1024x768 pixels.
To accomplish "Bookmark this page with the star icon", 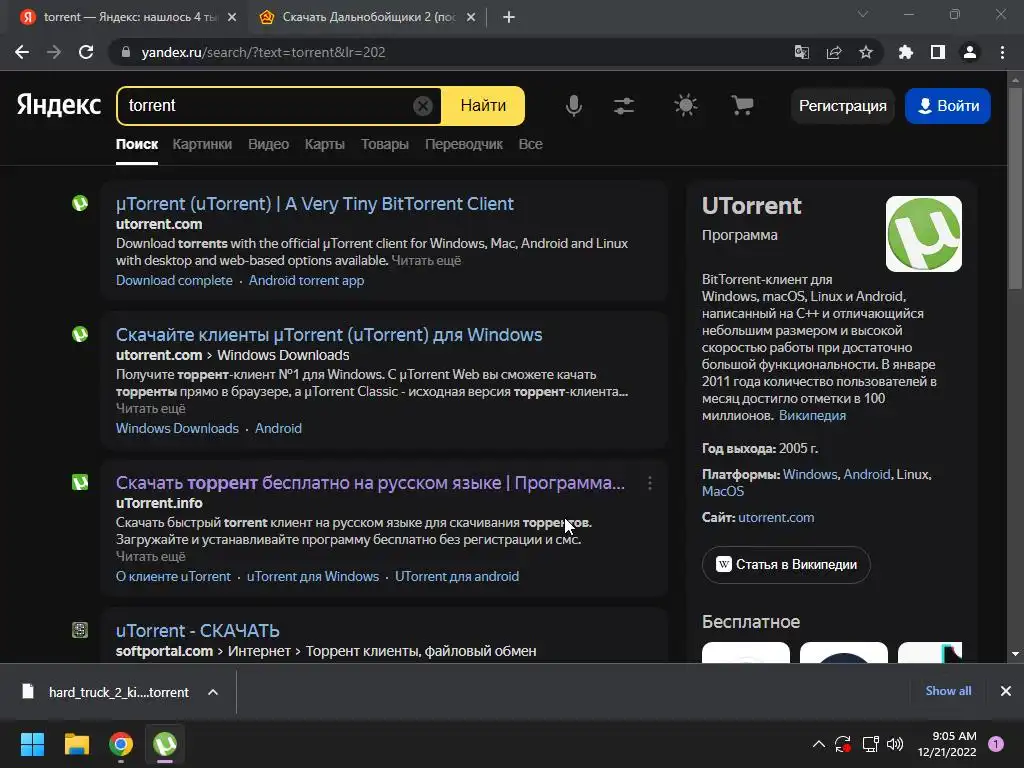I will pos(866,52).
